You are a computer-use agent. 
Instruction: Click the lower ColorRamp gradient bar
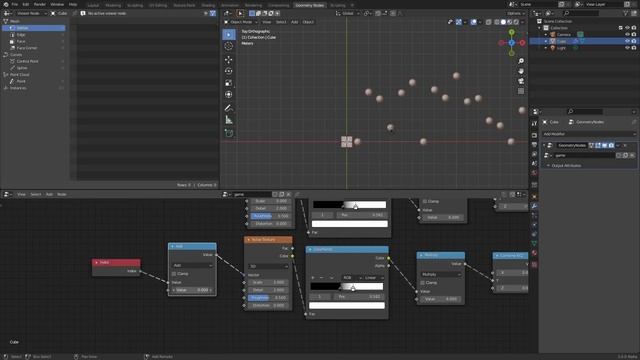[x=347, y=286]
